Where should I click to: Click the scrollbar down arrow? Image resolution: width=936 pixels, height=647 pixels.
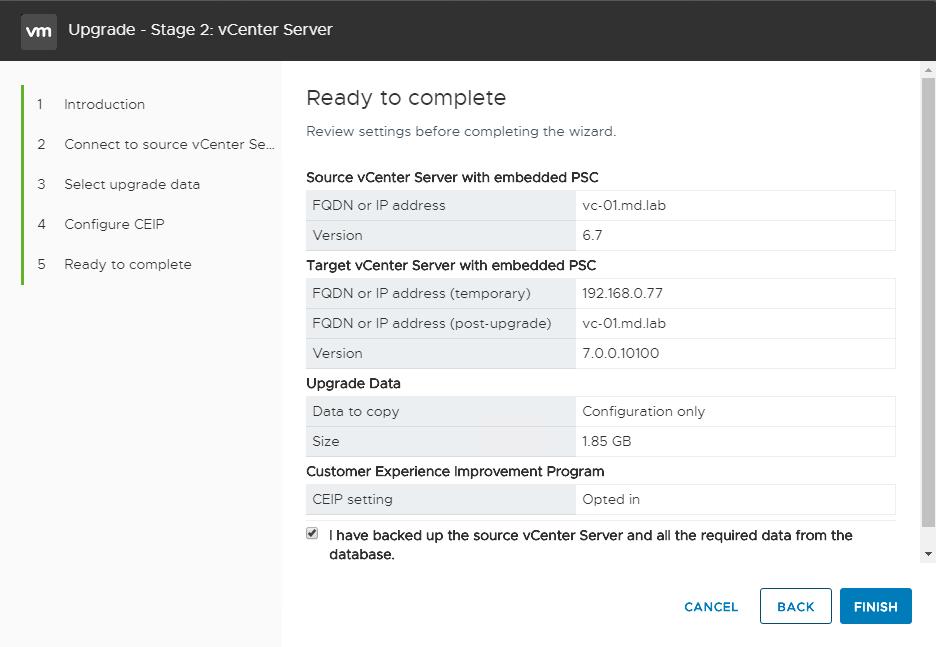tap(928, 554)
